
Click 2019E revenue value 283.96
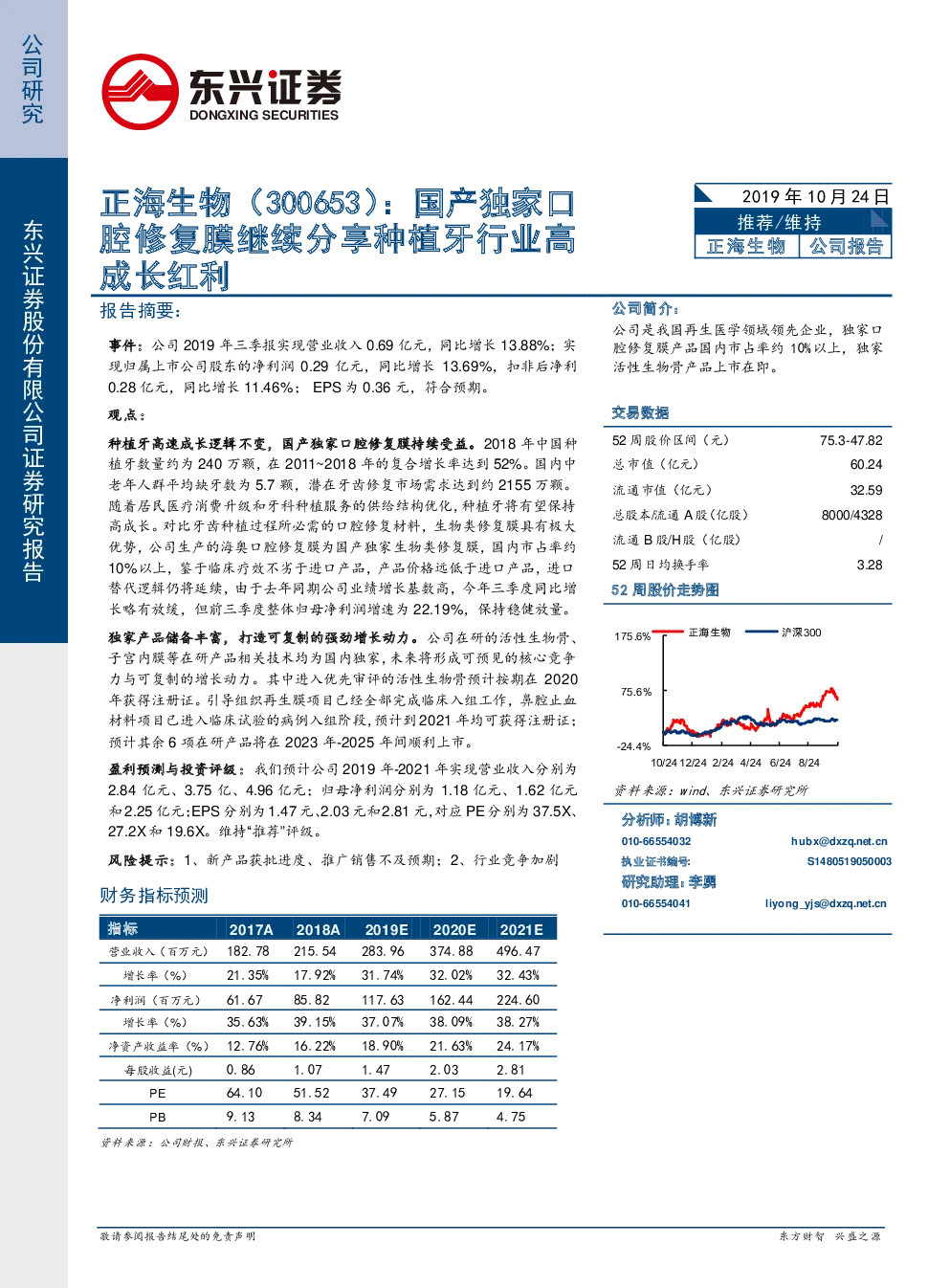point(383,951)
